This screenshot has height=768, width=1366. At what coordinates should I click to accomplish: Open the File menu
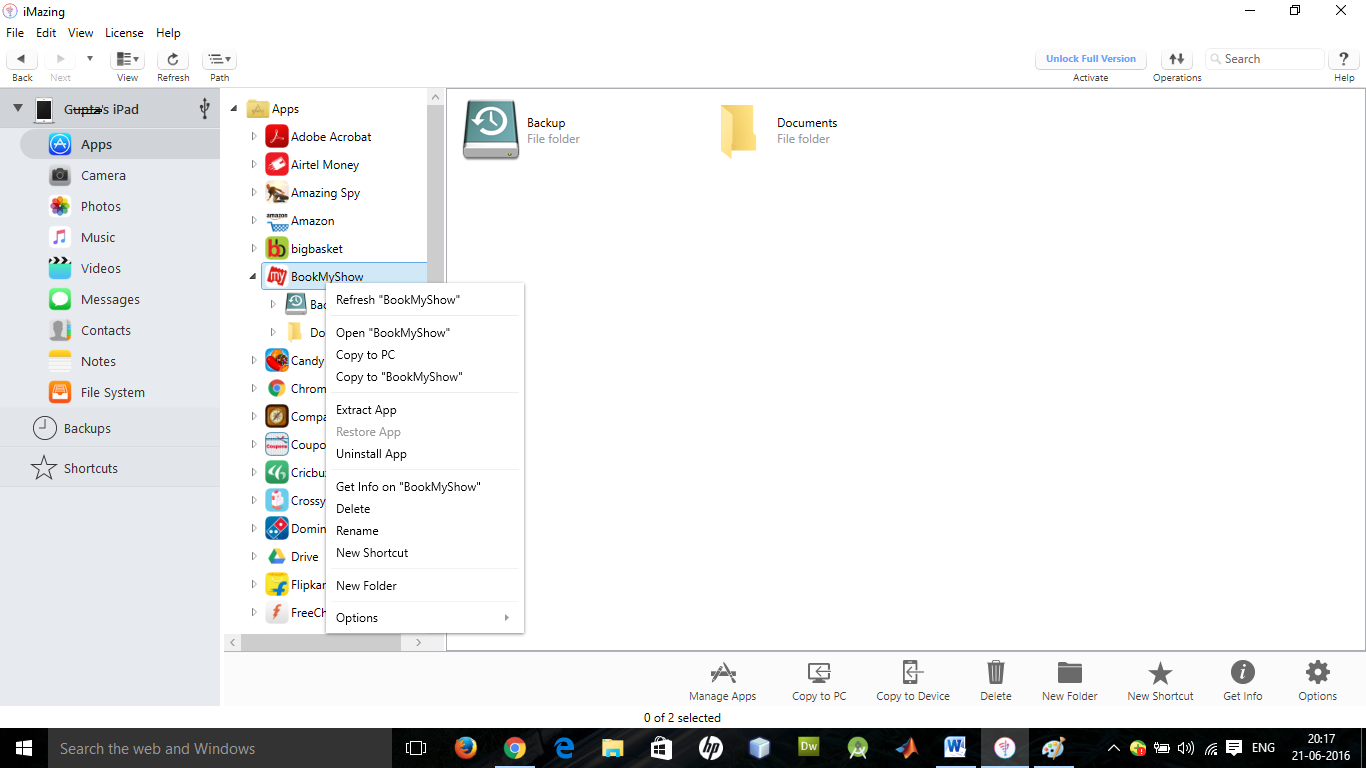(x=15, y=33)
